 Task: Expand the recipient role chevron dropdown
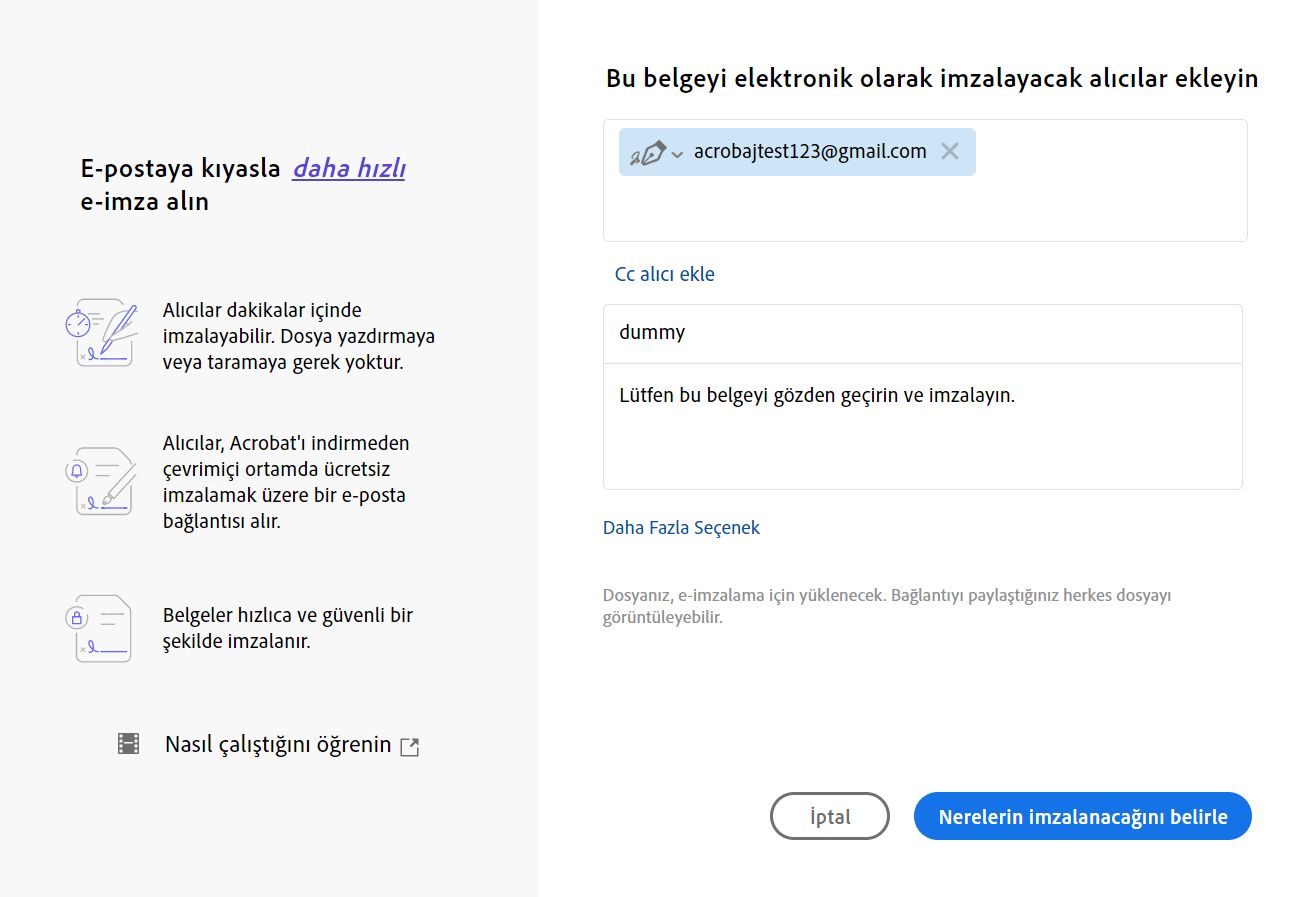(x=677, y=154)
